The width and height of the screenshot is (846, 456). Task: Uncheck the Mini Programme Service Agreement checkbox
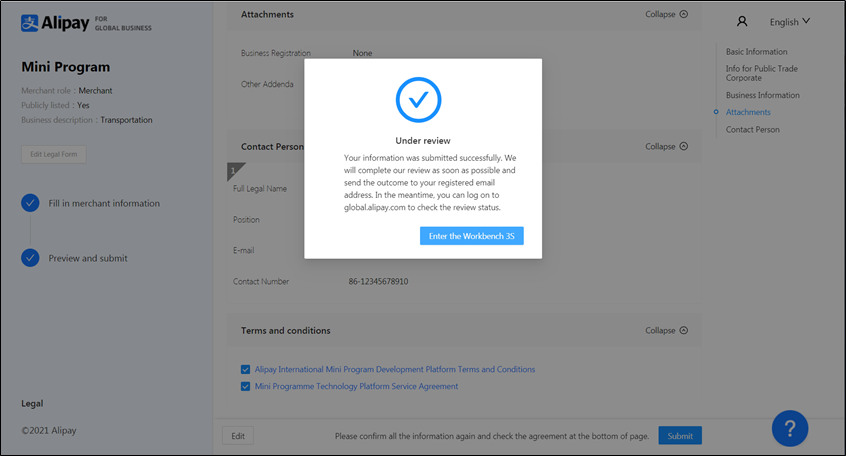[x=246, y=386]
